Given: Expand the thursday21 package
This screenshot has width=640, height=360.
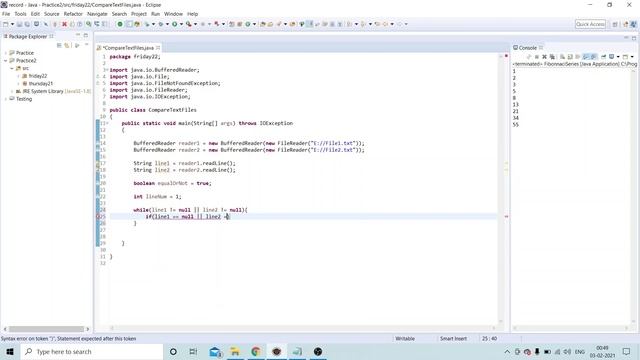Looking at the screenshot, I should point(18,84).
